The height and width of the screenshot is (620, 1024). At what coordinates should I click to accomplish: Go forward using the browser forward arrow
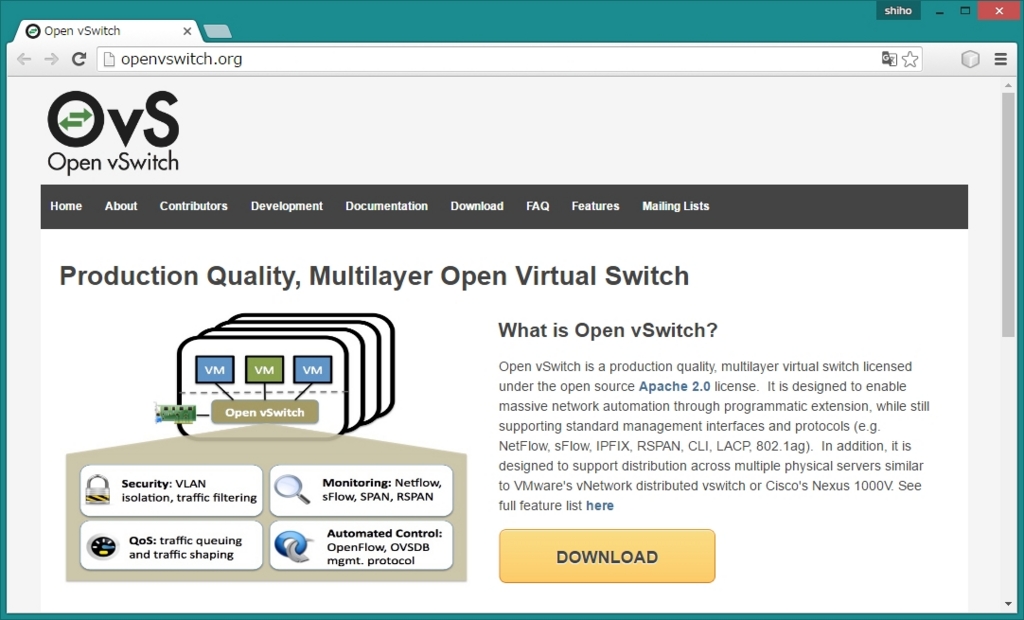pyautogui.click(x=52, y=59)
